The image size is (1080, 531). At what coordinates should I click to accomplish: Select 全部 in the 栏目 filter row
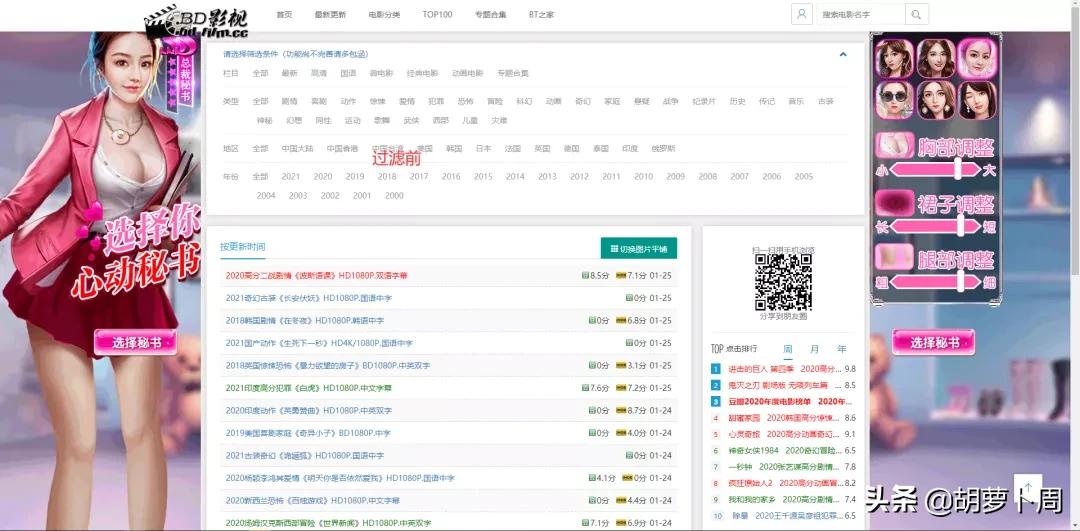(260, 73)
